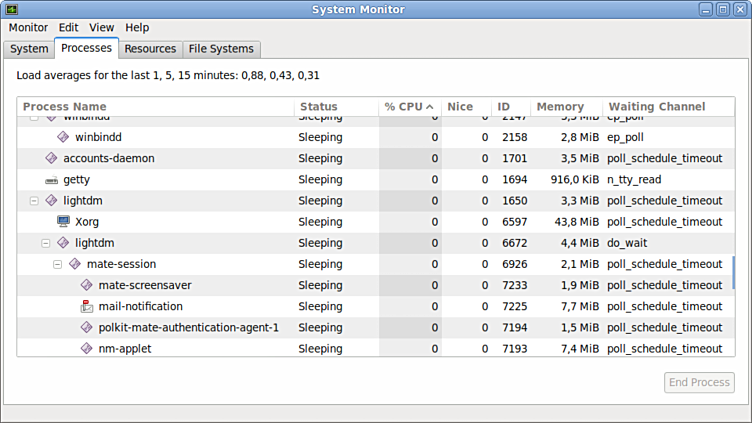Click the Xorg monitor icon
752x423 pixels.
(x=63, y=222)
